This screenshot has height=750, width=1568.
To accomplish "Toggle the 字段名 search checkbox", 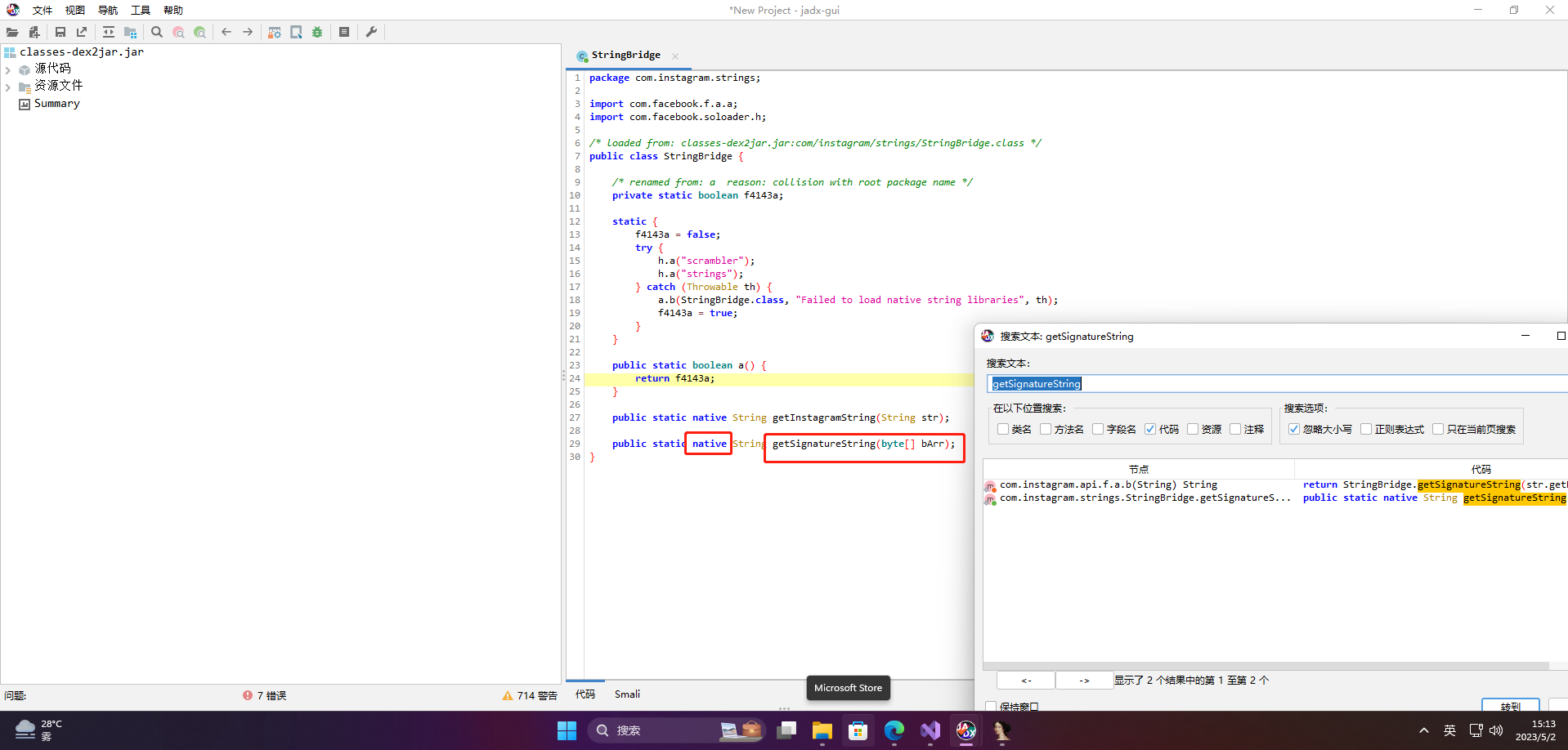I will tap(1098, 429).
